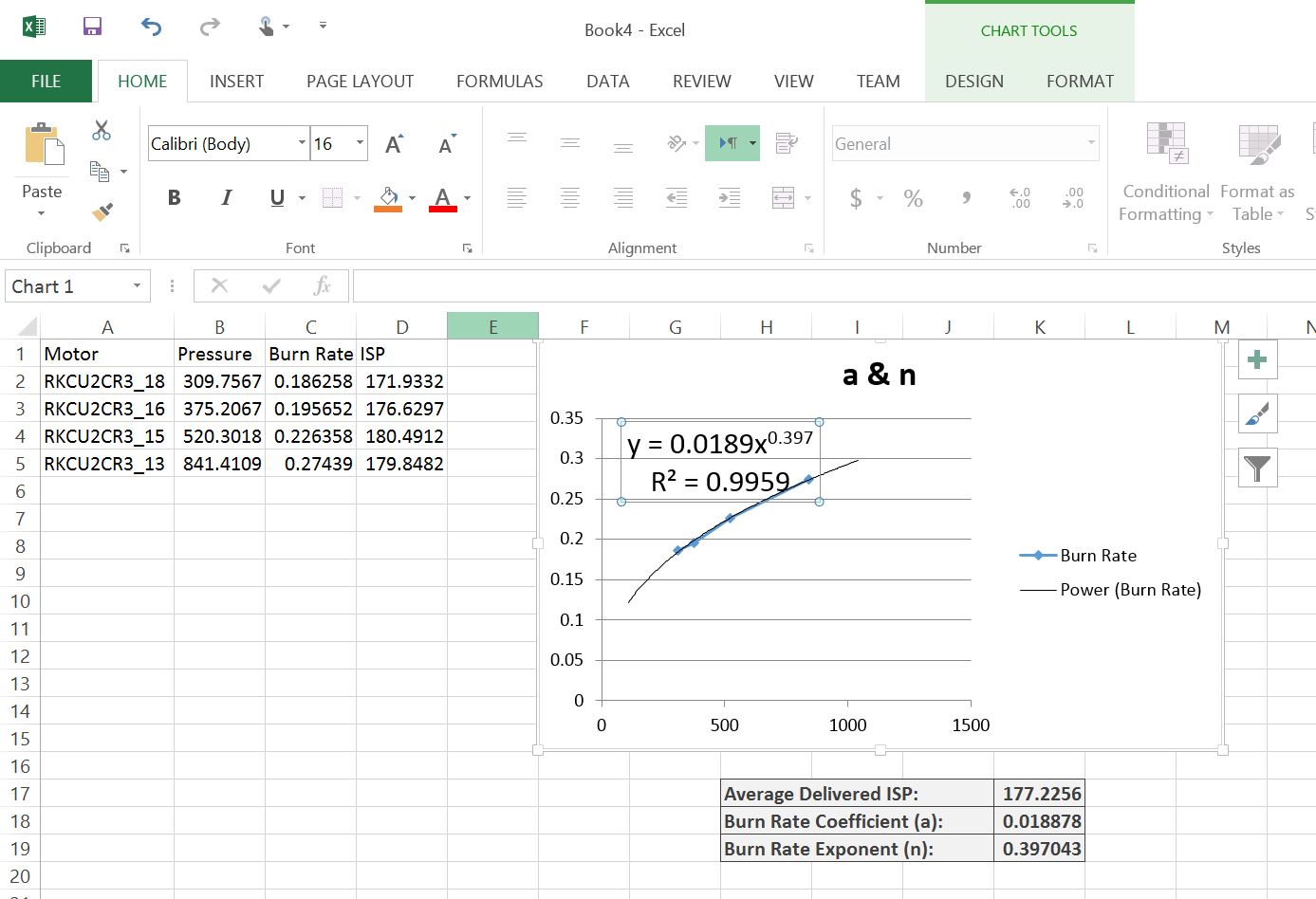Cut using the scissors icon
Viewport: 1316px width, 899px height.
pos(102,130)
